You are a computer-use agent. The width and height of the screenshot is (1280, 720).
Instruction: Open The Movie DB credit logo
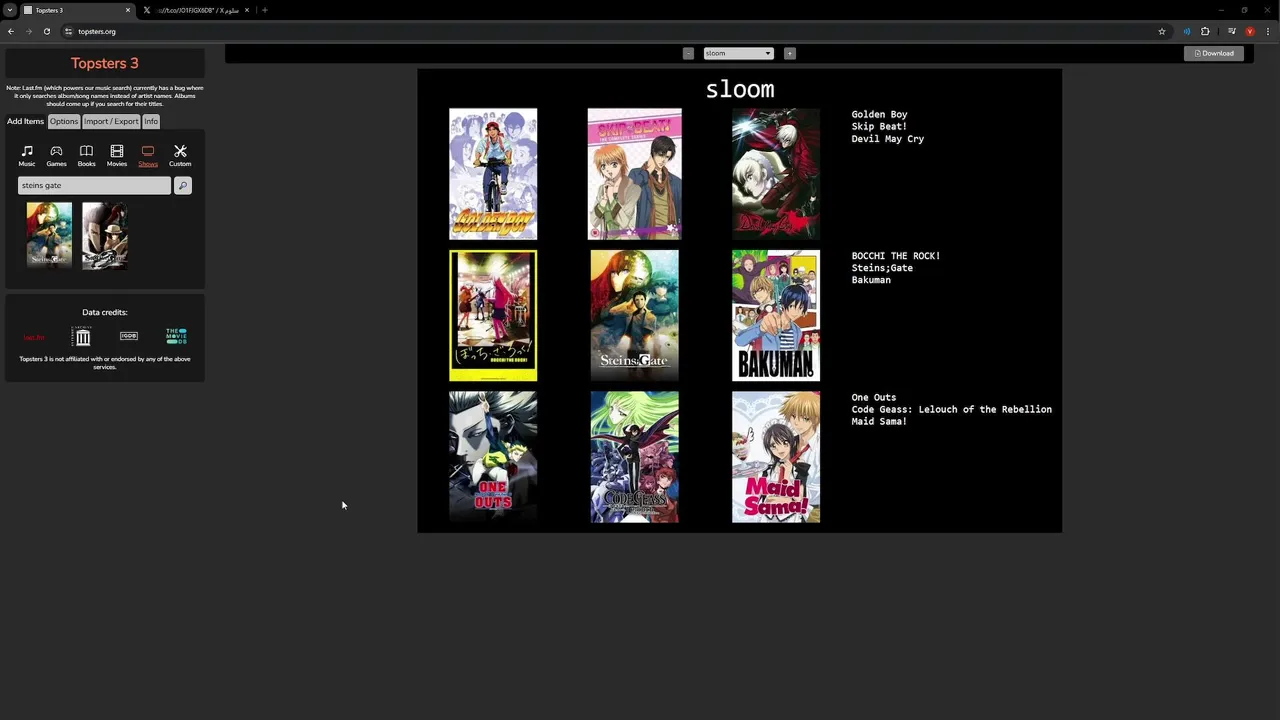point(176,336)
